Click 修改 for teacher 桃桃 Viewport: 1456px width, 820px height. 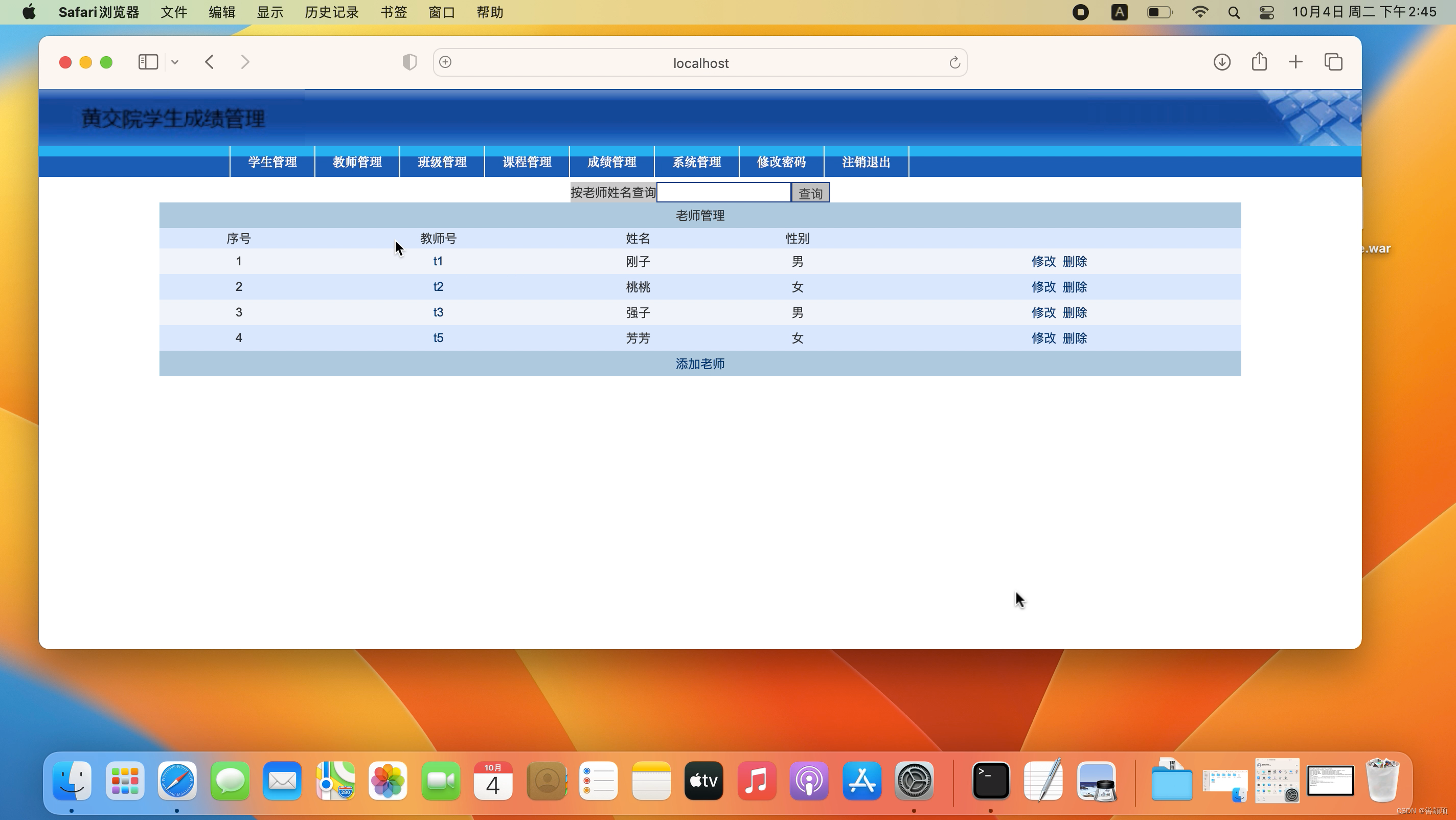pos(1043,286)
